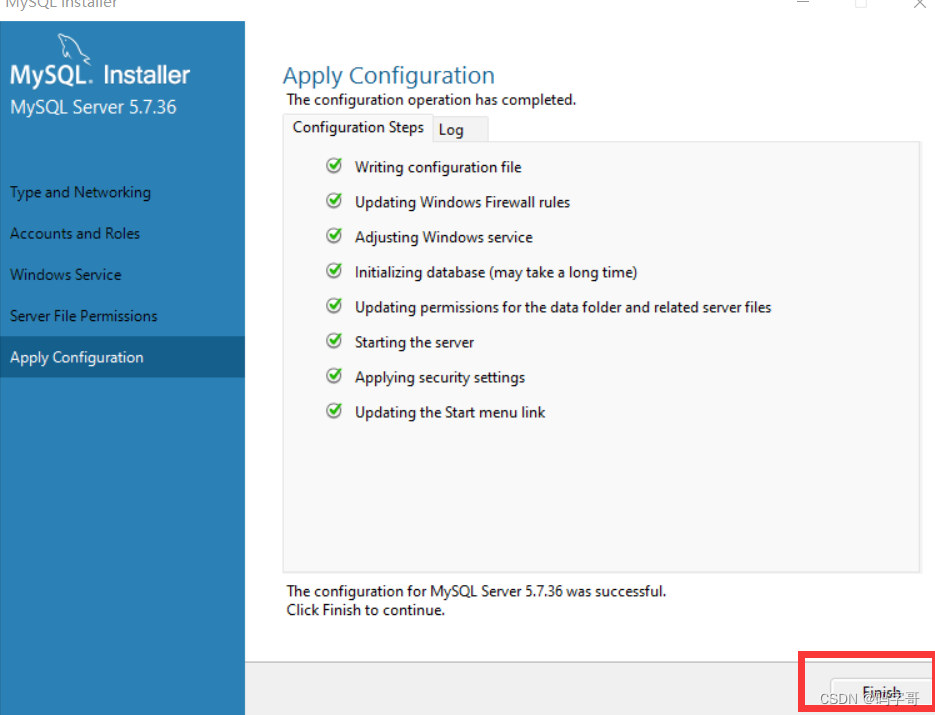The height and width of the screenshot is (715, 935).
Task: Click green check beside Updating Windows Firewall rules
Action: pos(334,200)
